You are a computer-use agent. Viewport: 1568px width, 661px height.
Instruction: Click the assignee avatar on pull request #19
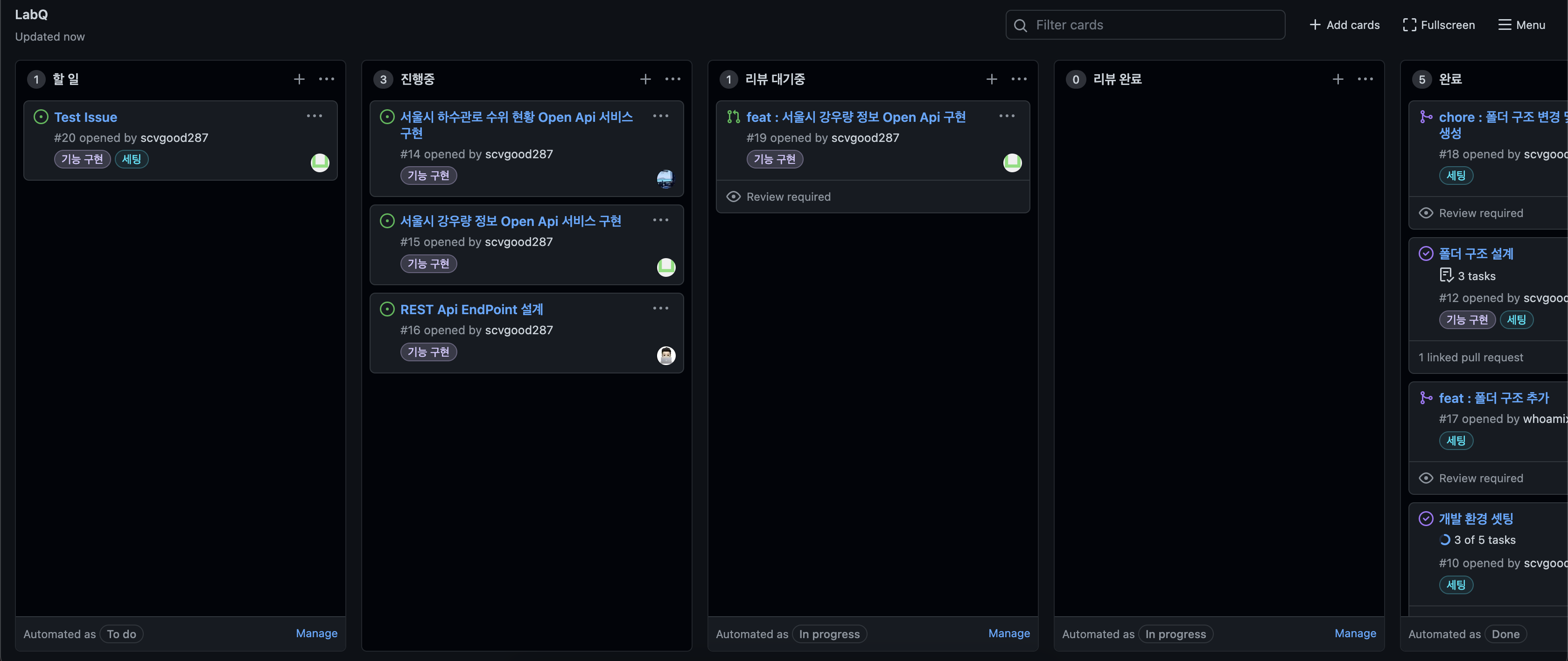(x=1012, y=162)
